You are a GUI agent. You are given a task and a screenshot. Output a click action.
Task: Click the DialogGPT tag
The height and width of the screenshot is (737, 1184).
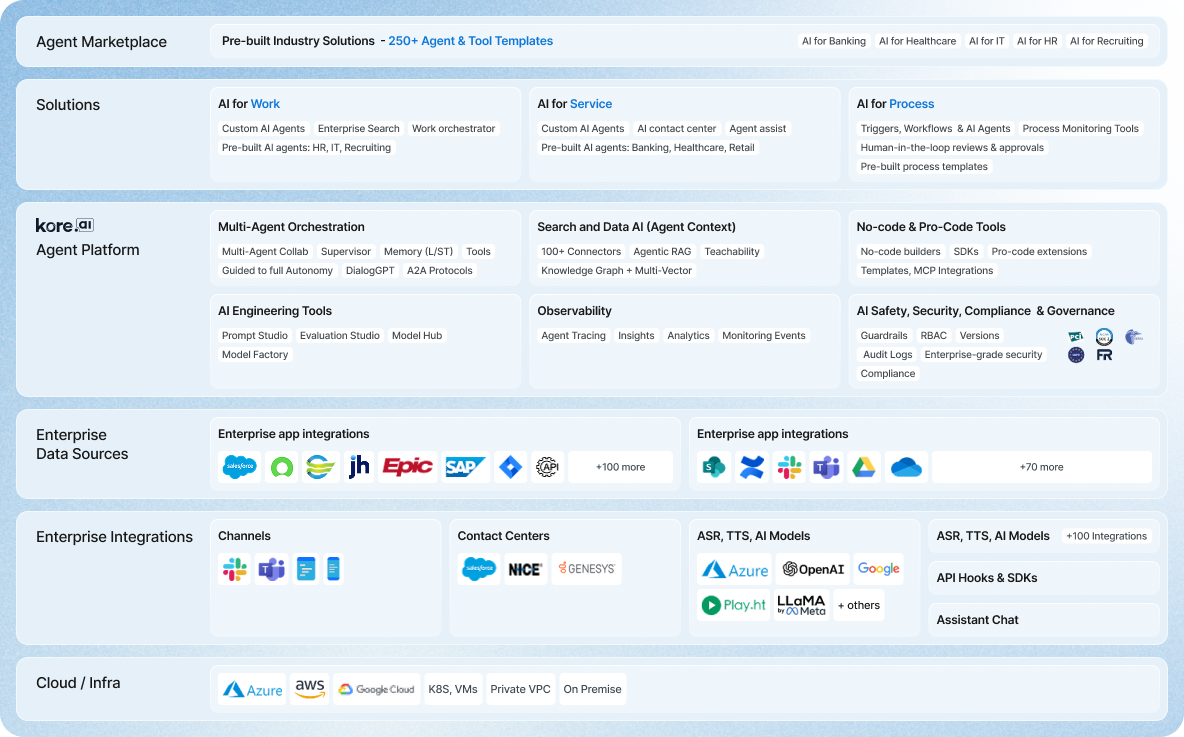click(370, 270)
